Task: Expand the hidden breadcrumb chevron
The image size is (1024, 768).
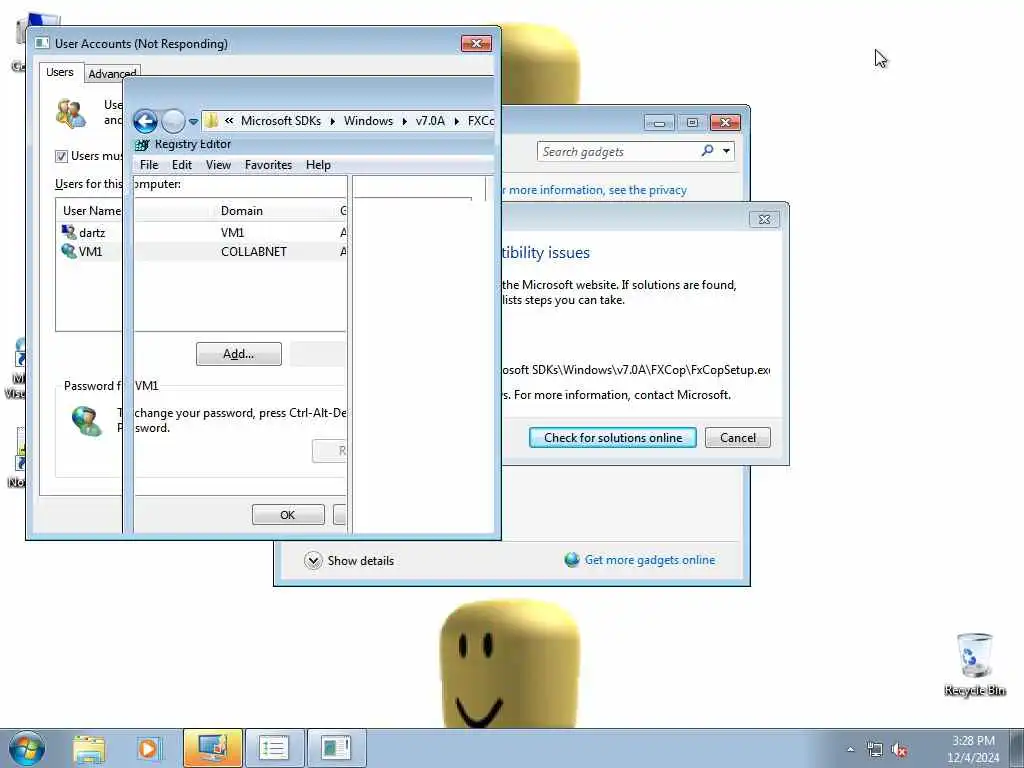Action: tap(229, 121)
